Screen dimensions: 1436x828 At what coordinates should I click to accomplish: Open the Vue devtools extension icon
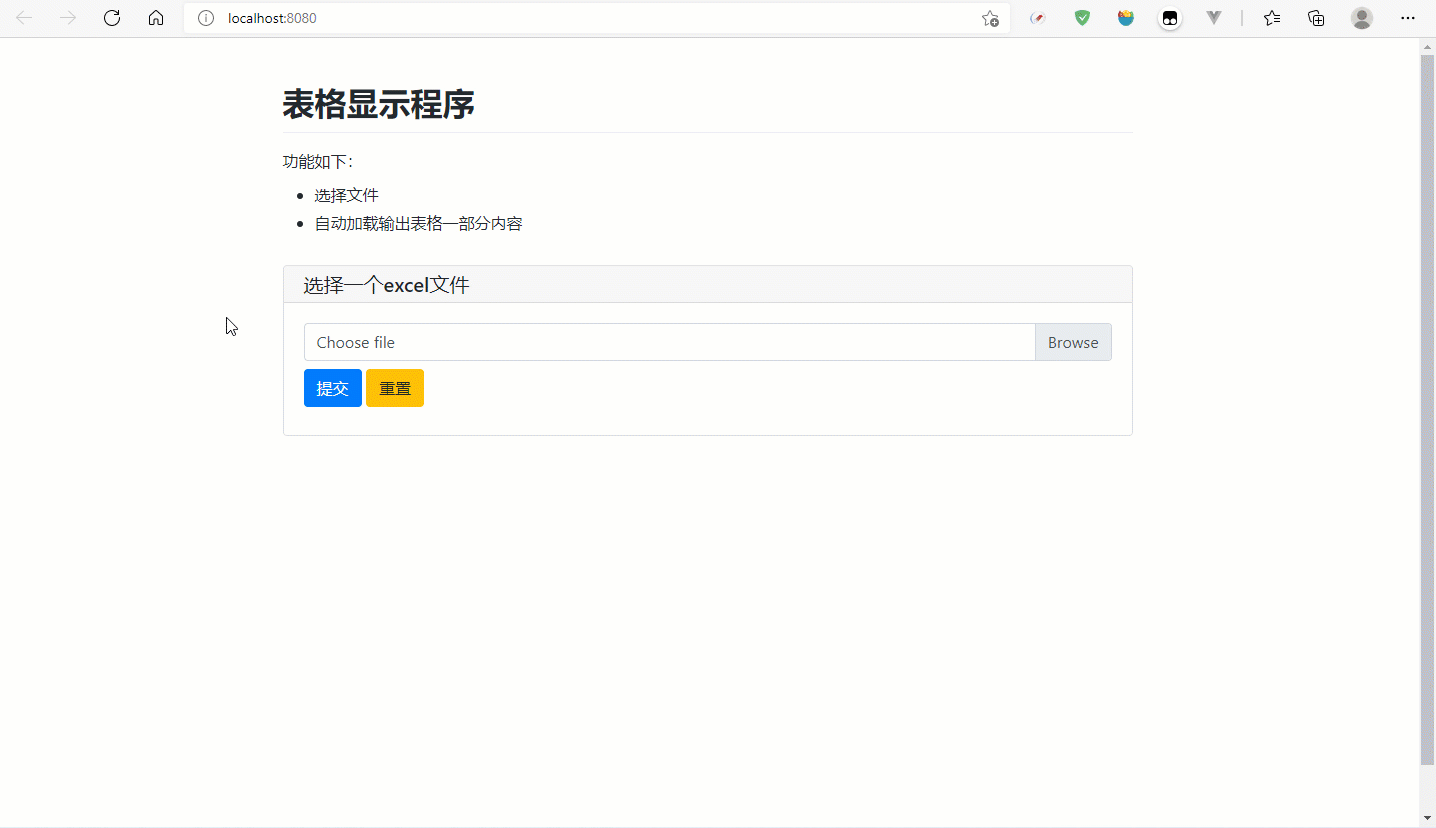1214,18
